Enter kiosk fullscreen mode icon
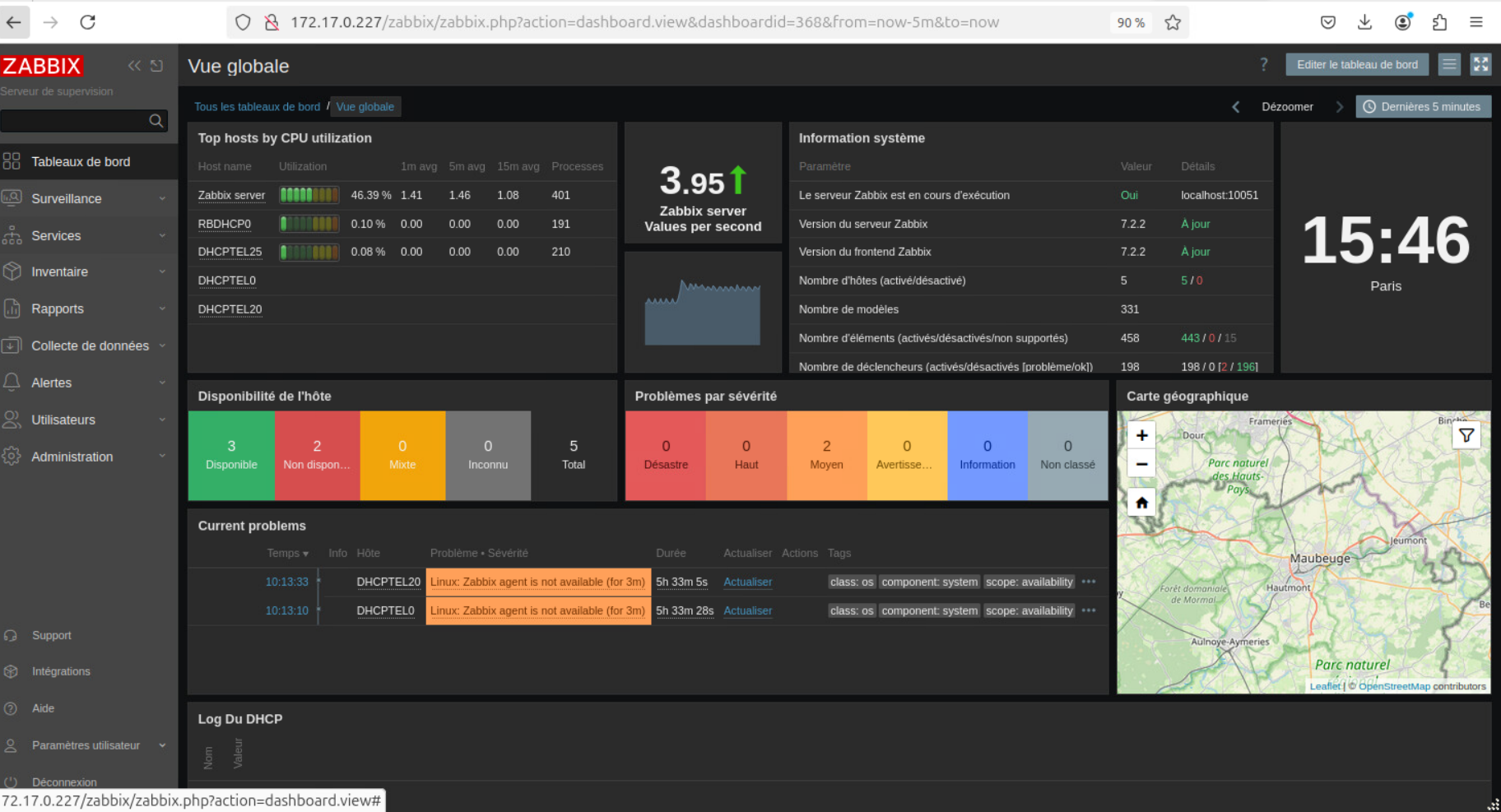This screenshot has width=1501, height=812. tap(1480, 64)
